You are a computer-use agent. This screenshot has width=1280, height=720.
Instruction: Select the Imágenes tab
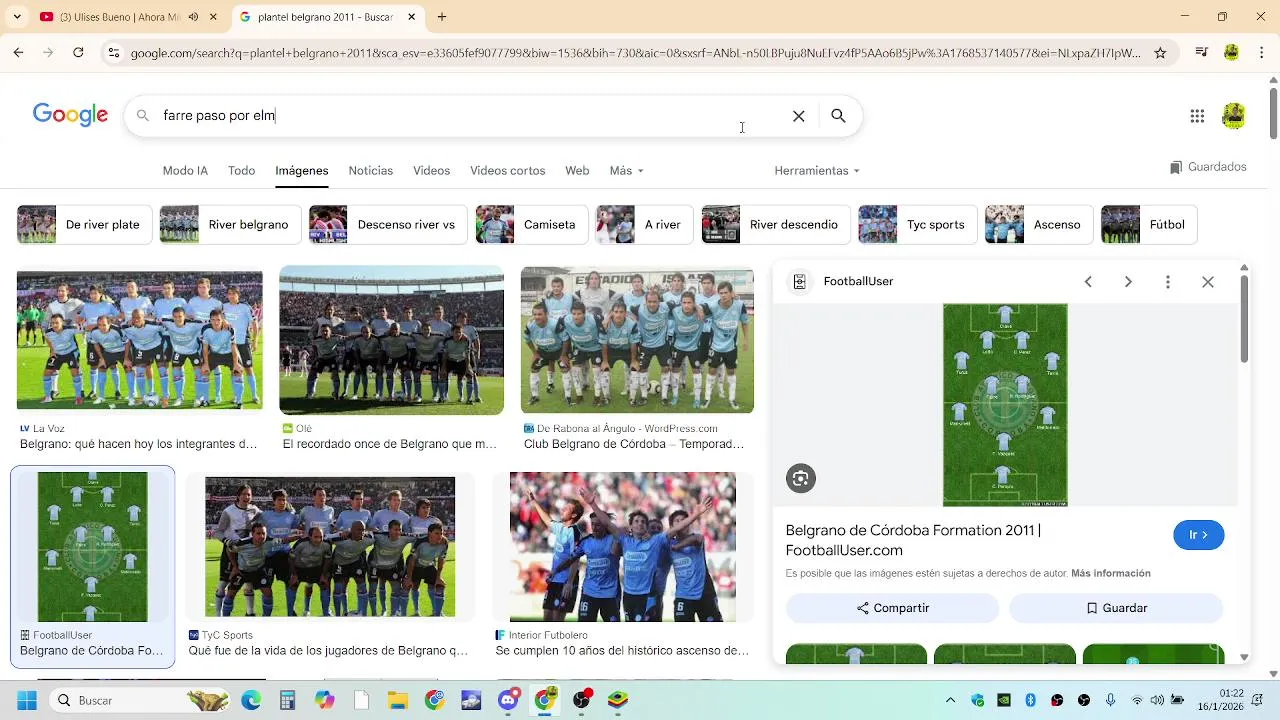click(302, 171)
